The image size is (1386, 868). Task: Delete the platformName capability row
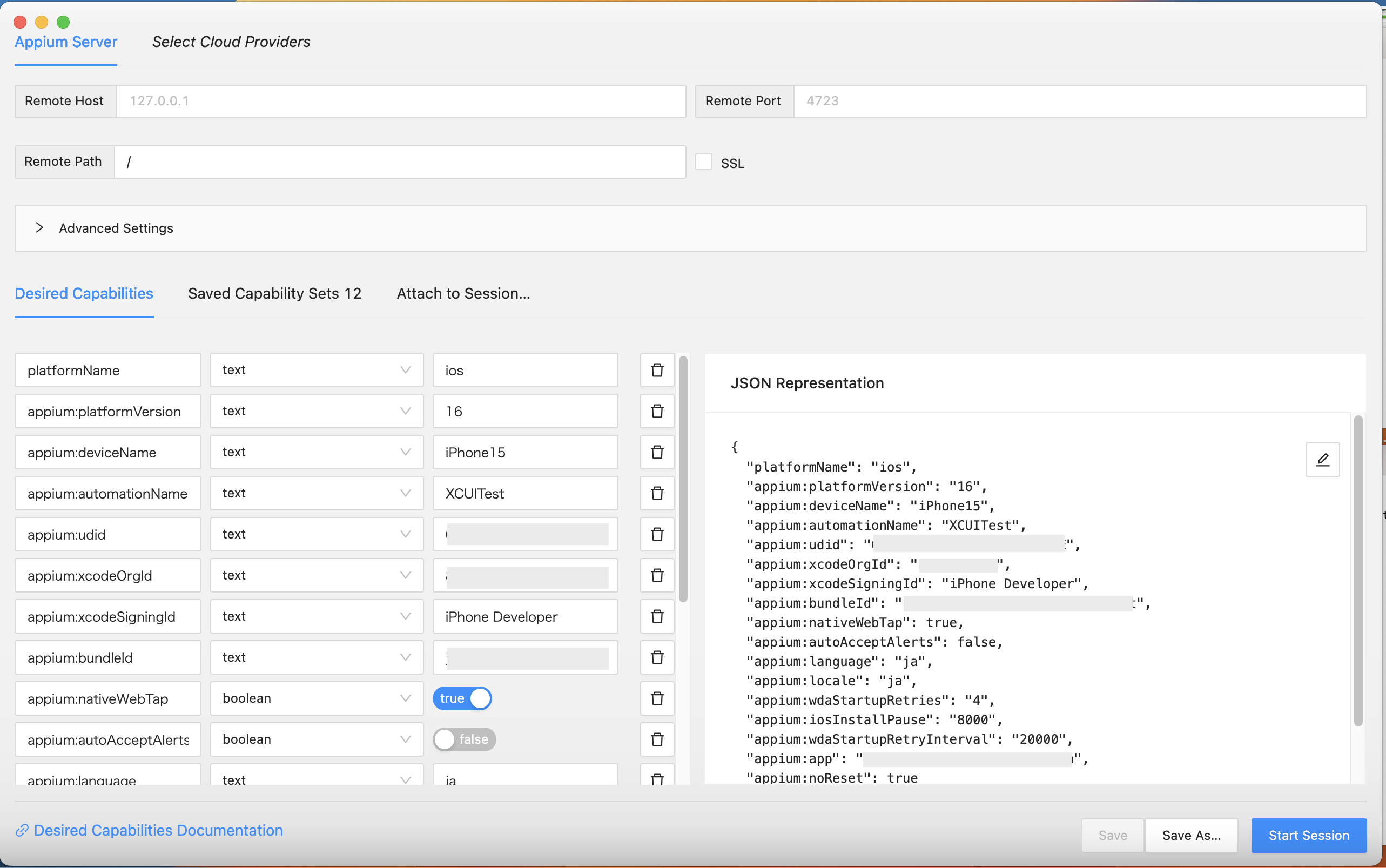(x=657, y=371)
